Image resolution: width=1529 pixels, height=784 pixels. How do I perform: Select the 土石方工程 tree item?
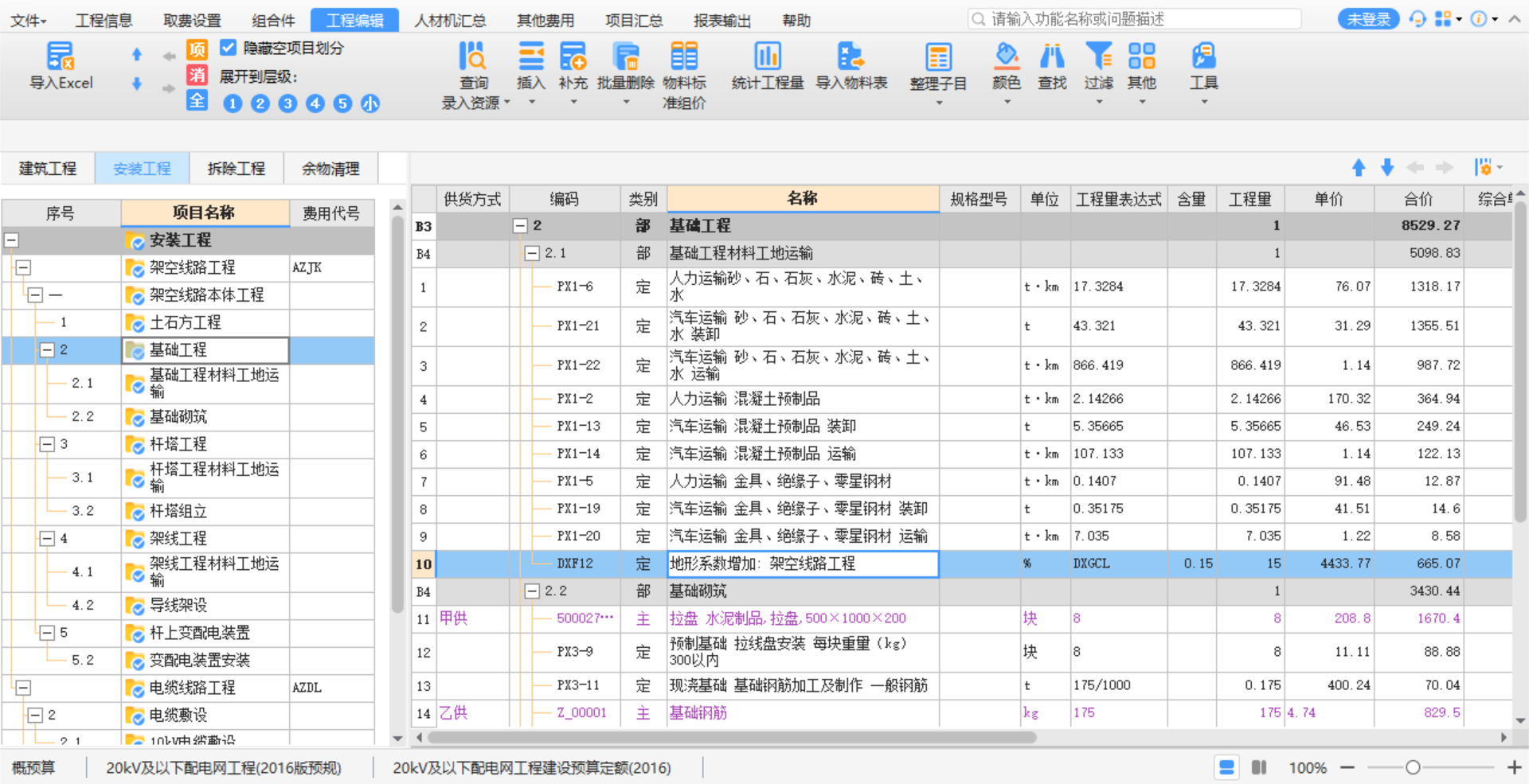[x=185, y=322]
